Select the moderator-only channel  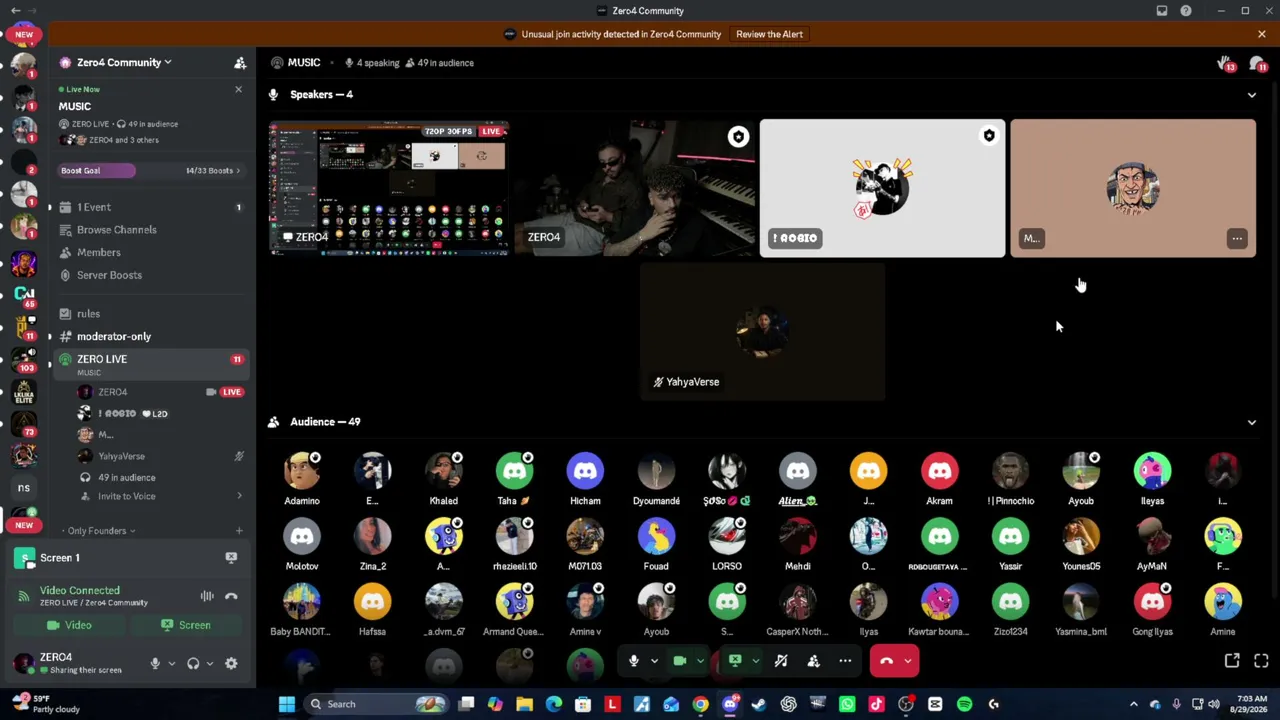pos(150,337)
